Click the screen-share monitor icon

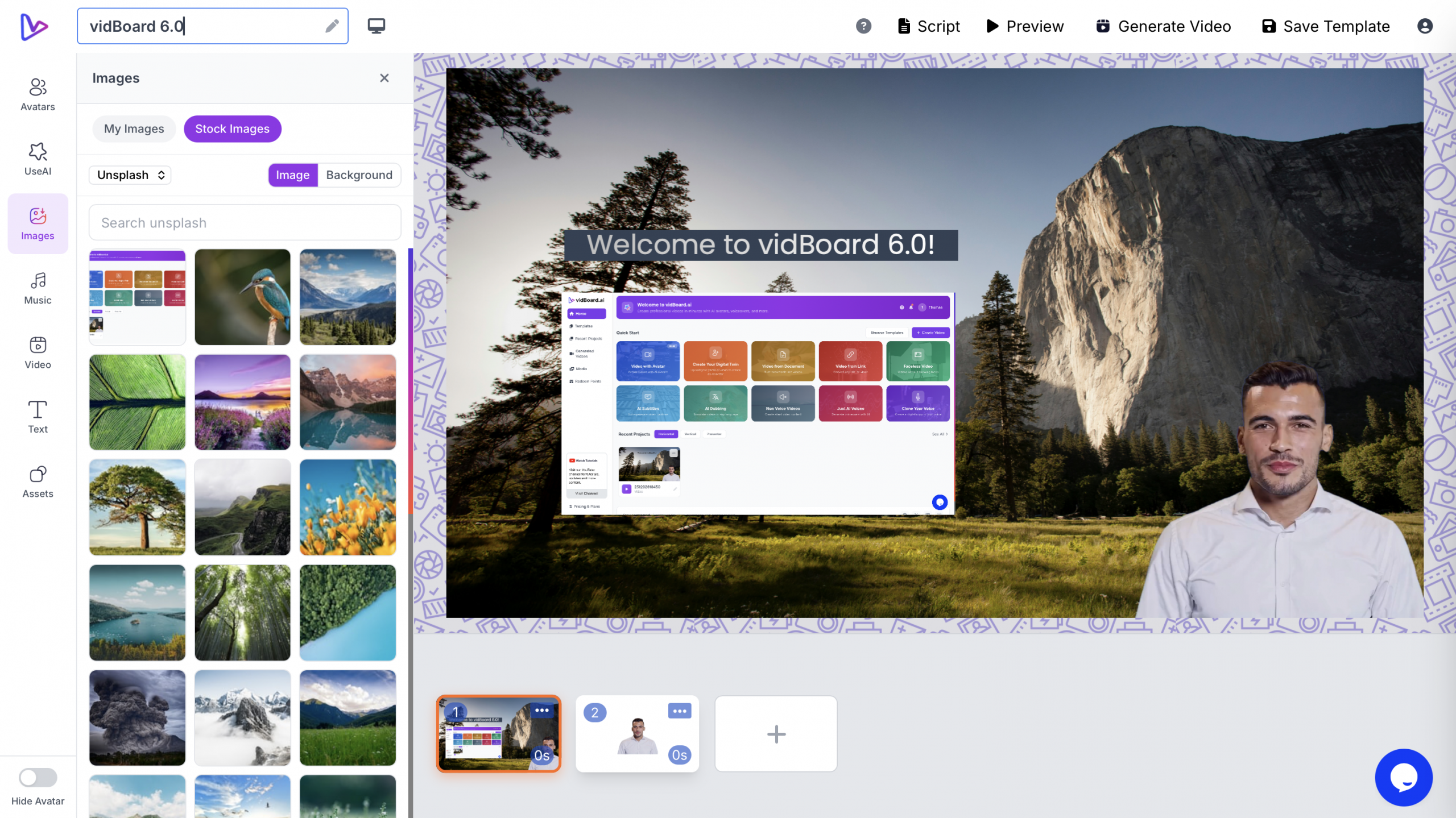coord(376,26)
